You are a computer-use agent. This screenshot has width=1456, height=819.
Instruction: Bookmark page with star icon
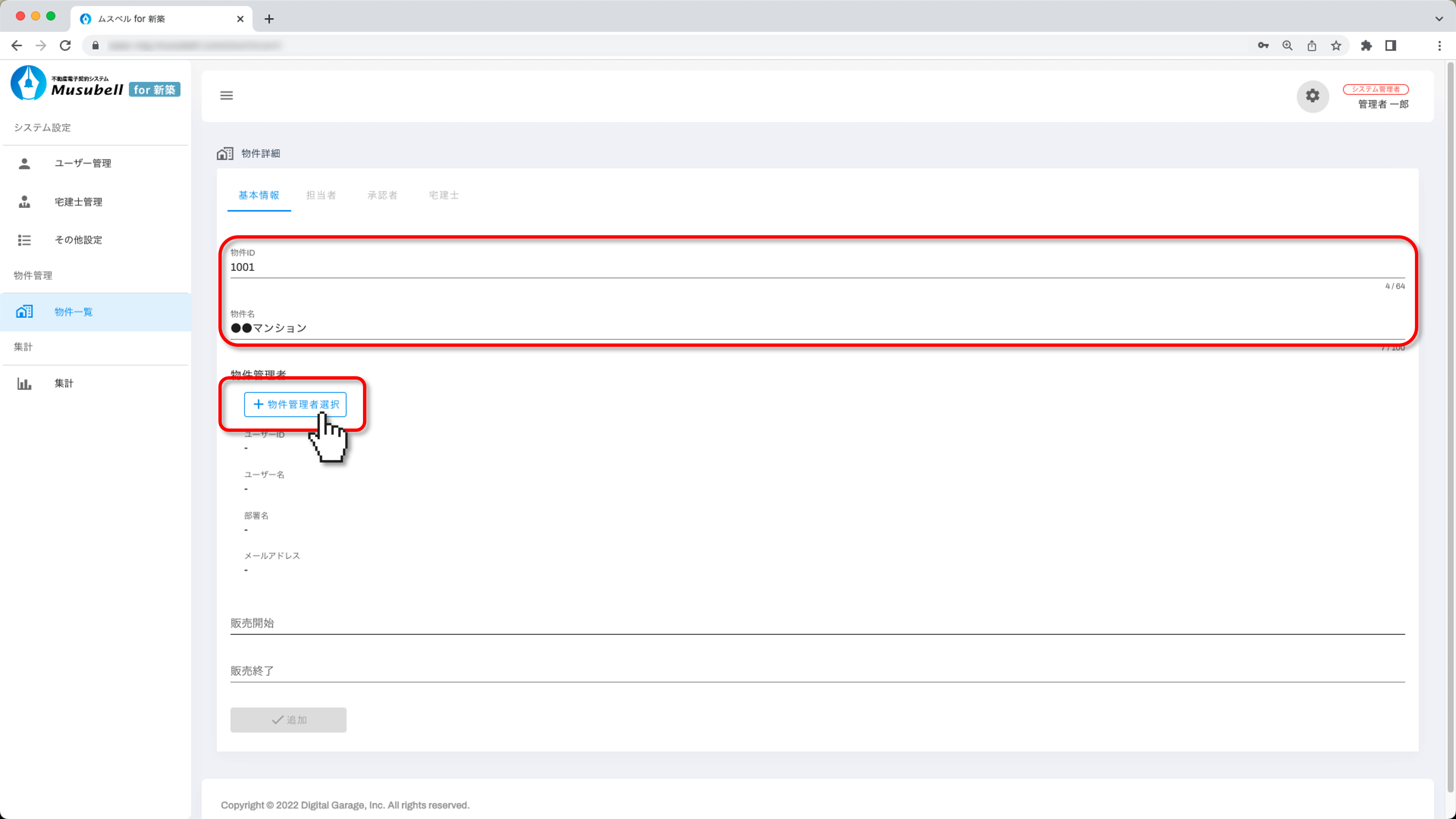[1336, 46]
